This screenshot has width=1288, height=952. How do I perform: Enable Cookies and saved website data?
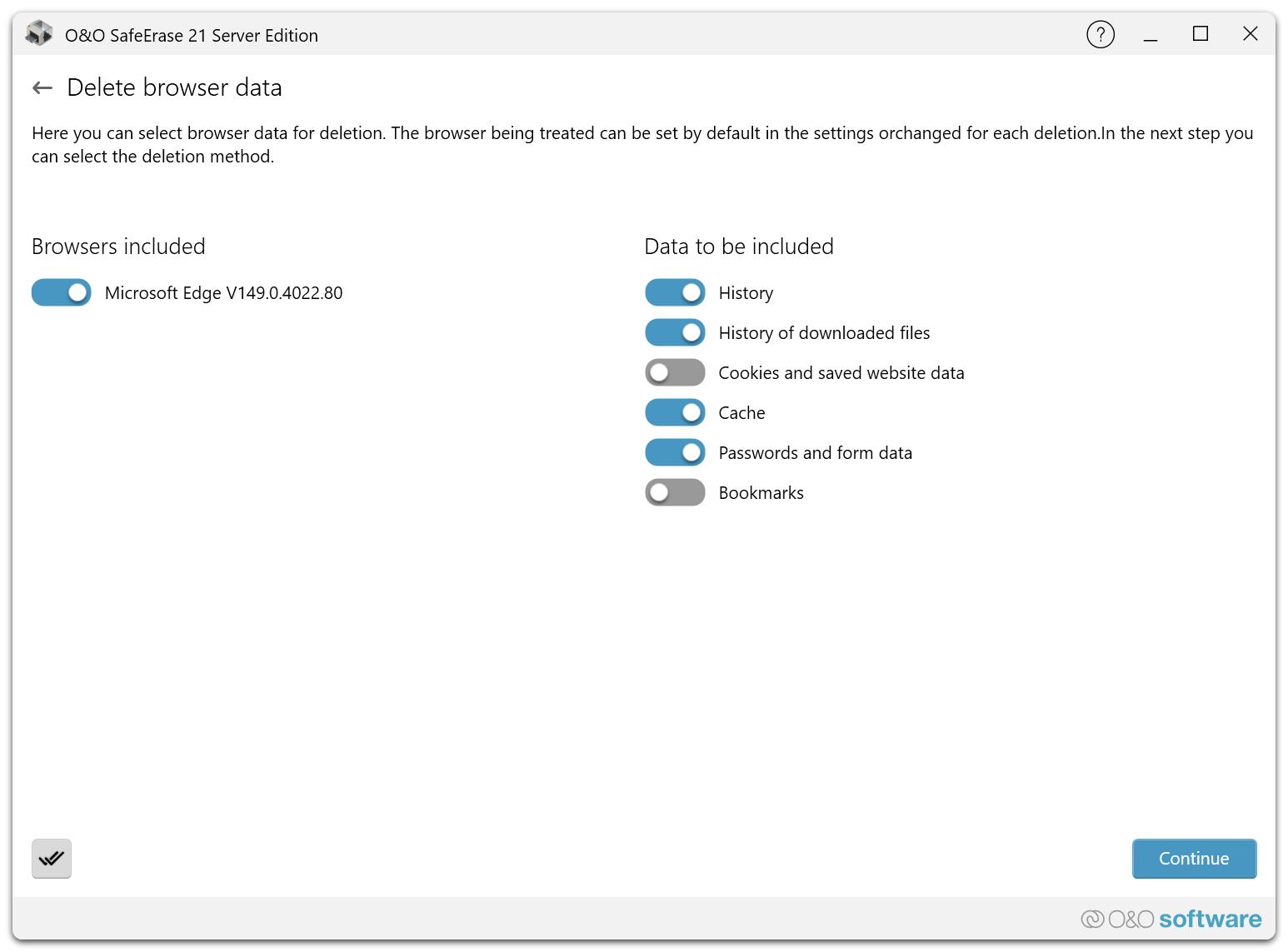click(675, 372)
